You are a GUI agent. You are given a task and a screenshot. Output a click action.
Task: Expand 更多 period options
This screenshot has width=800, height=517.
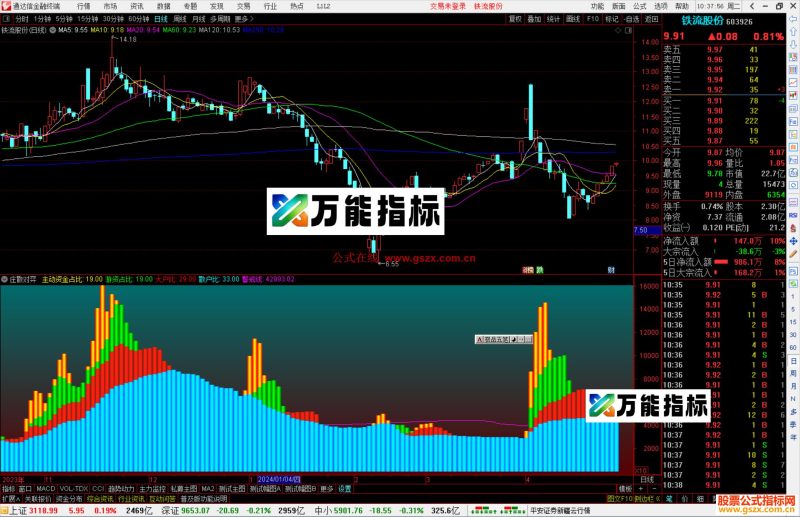click(x=243, y=19)
